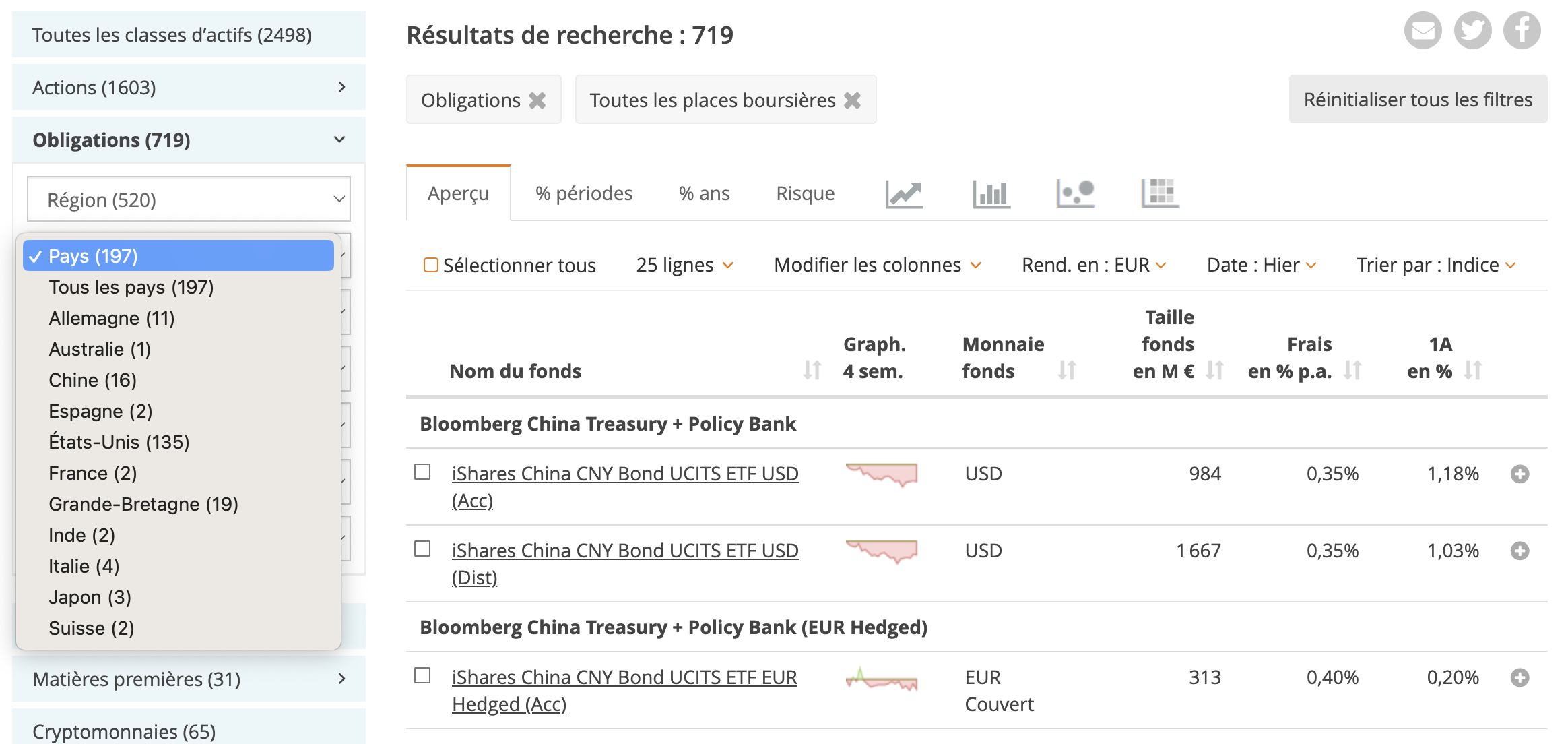This screenshot has height=744, width=1568.
Task: Tick checkbox for iShares China CNY Bond EUR Hedged
Action: tap(422, 675)
